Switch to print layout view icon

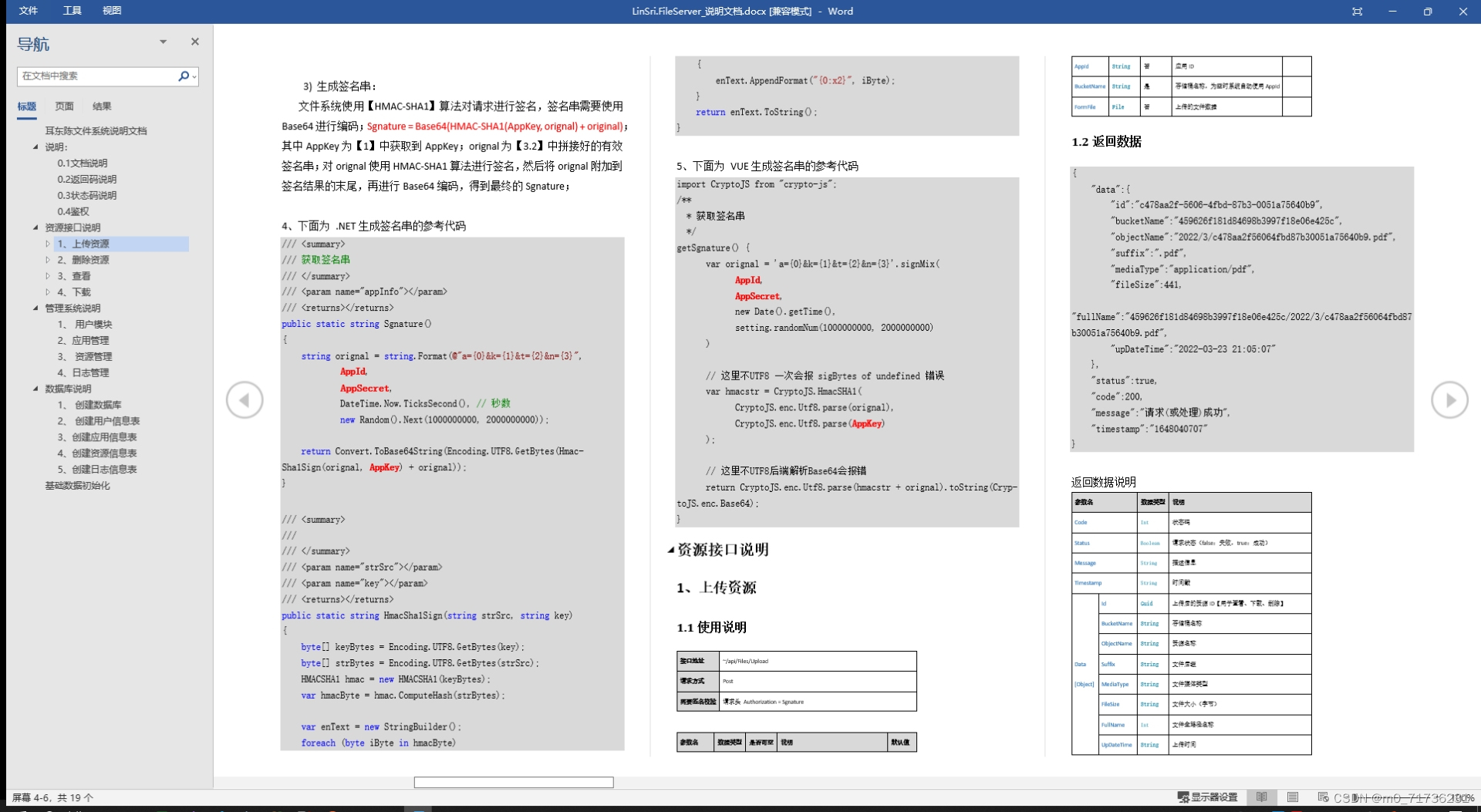1293,797
